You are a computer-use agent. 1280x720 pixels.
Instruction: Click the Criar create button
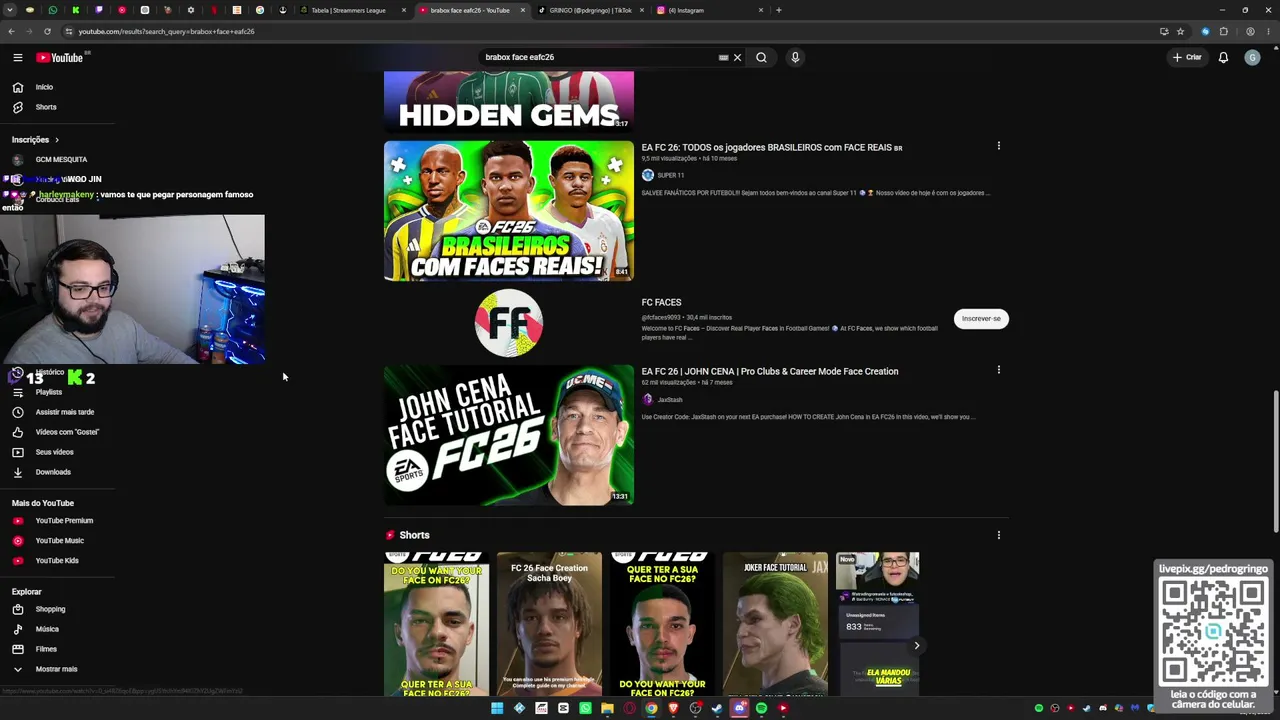tap(1187, 57)
